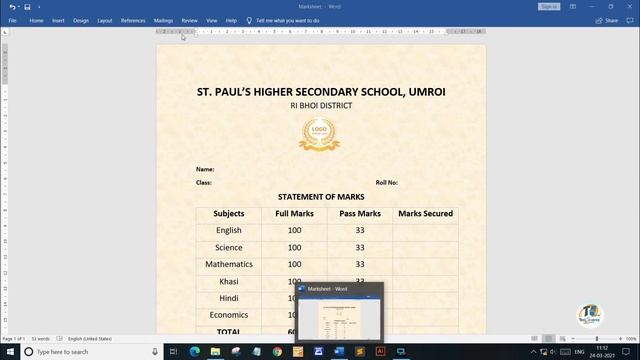640x360 pixels.
Task: Switch to the References ribbon tab
Action: (x=133, y=20)
